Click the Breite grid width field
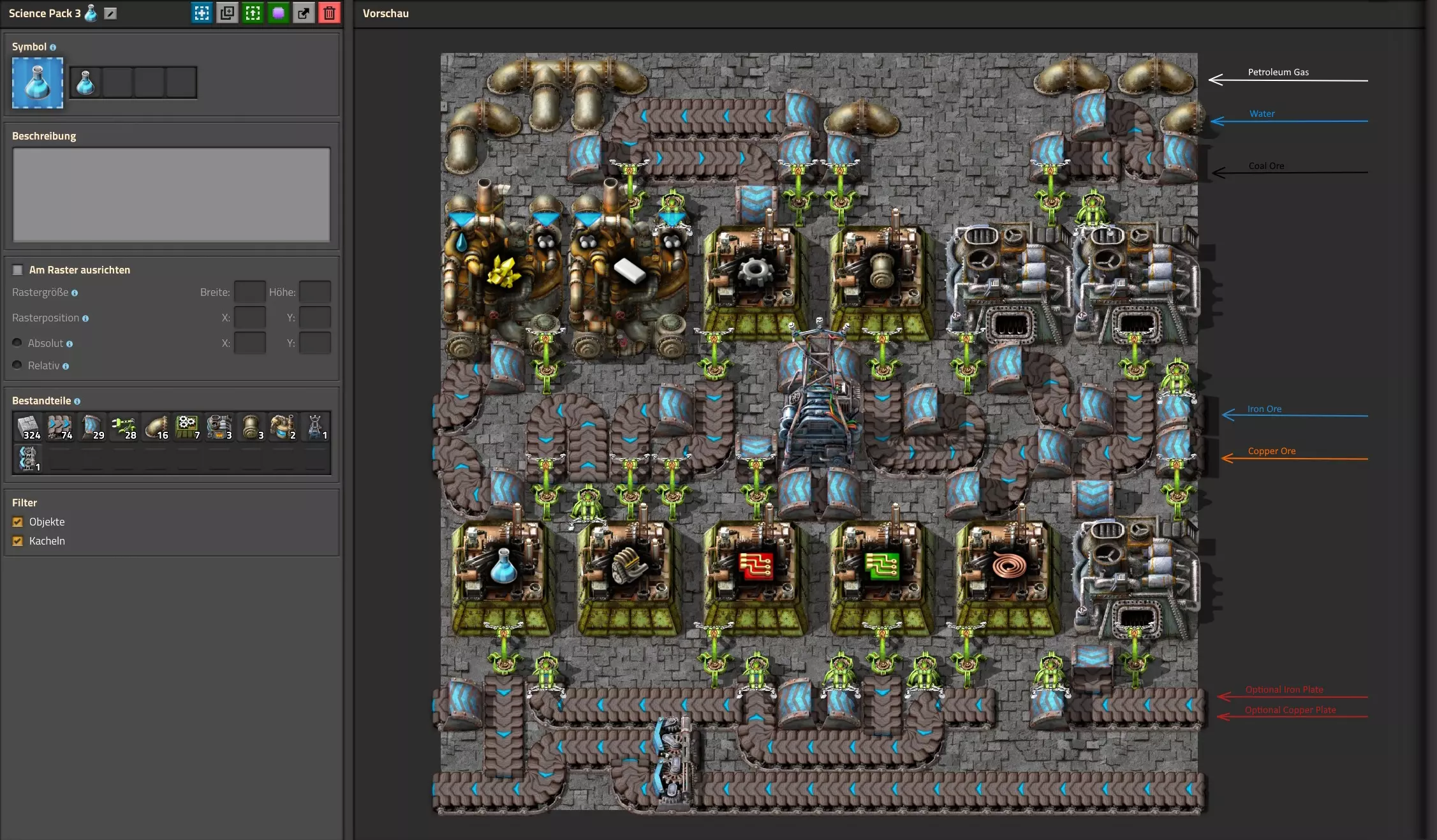 coord(249,292)
